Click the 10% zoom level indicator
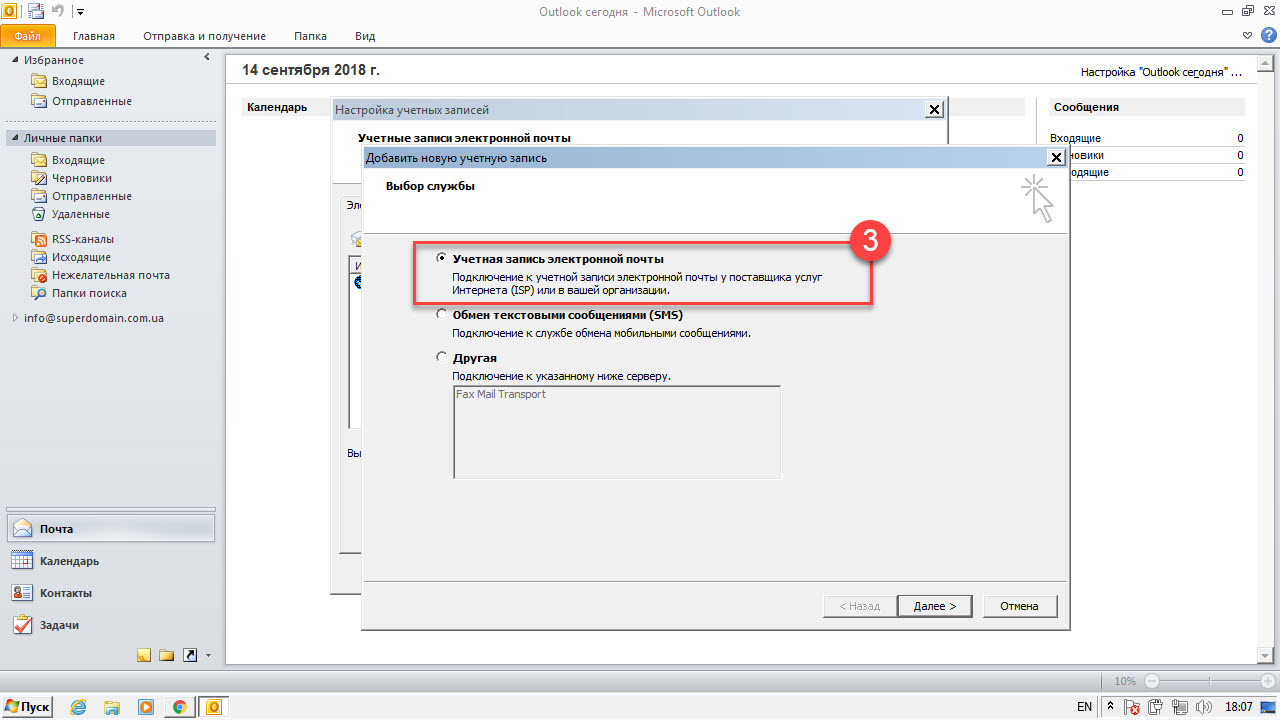 tap(1125, 681)
